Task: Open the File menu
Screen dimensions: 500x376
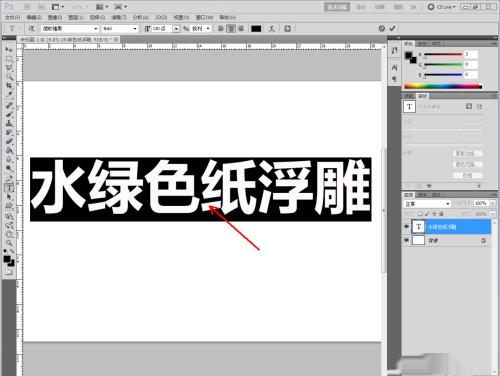Action: coord(12,17)
